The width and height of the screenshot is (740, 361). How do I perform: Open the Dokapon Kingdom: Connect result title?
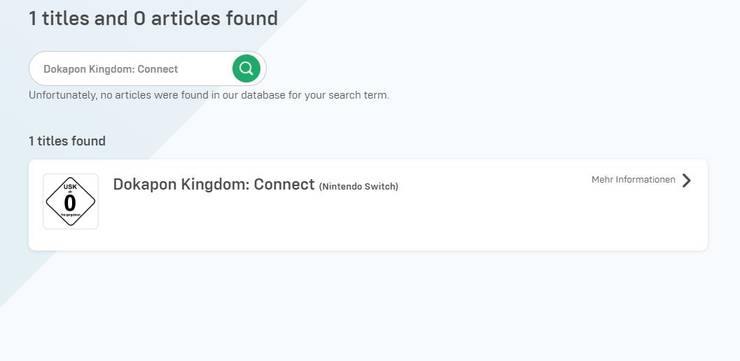pos(214,184)
